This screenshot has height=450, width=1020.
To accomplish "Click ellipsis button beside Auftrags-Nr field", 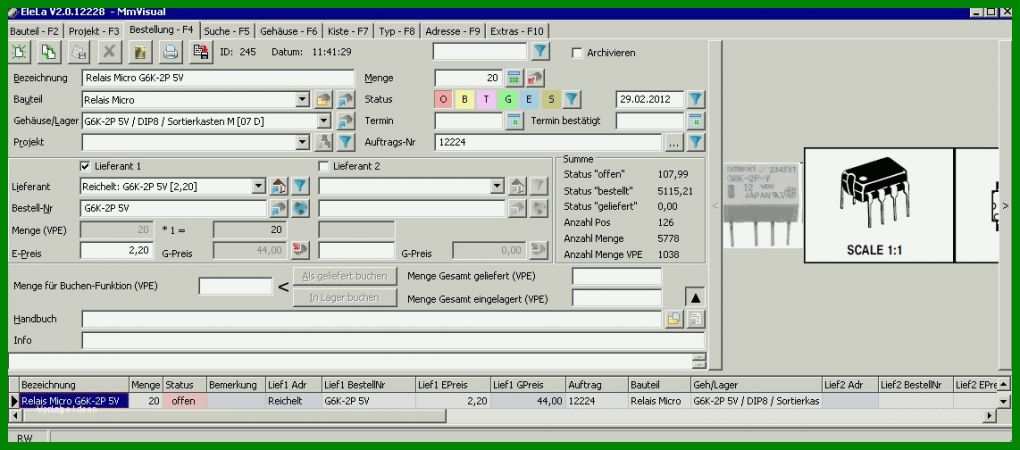I will coord(674,142).
